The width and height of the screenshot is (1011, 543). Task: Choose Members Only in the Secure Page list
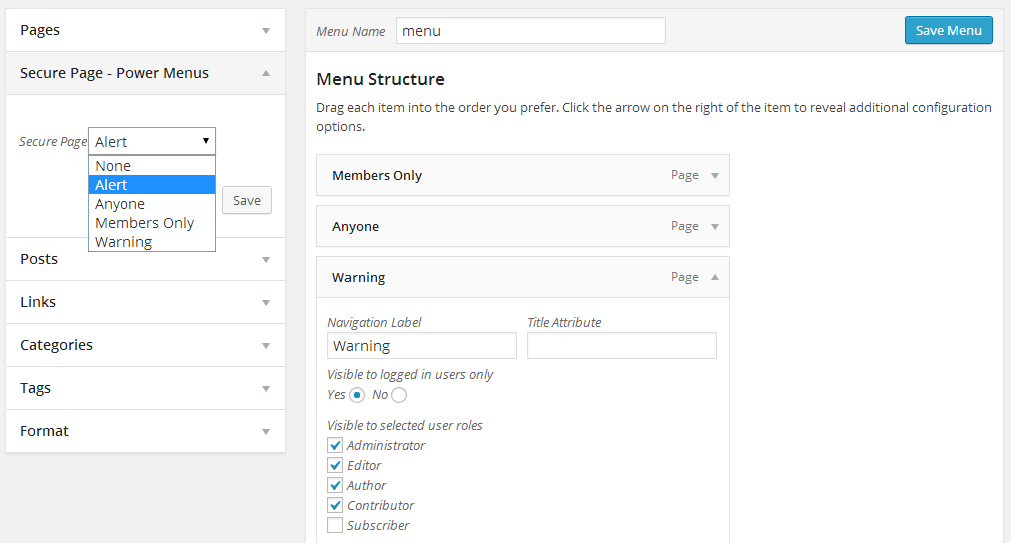(152, 223)
